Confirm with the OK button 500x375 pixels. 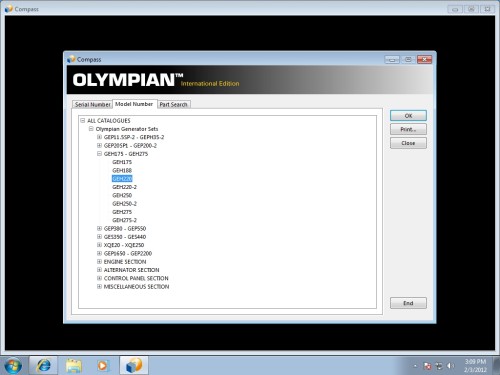pos(408,116)
